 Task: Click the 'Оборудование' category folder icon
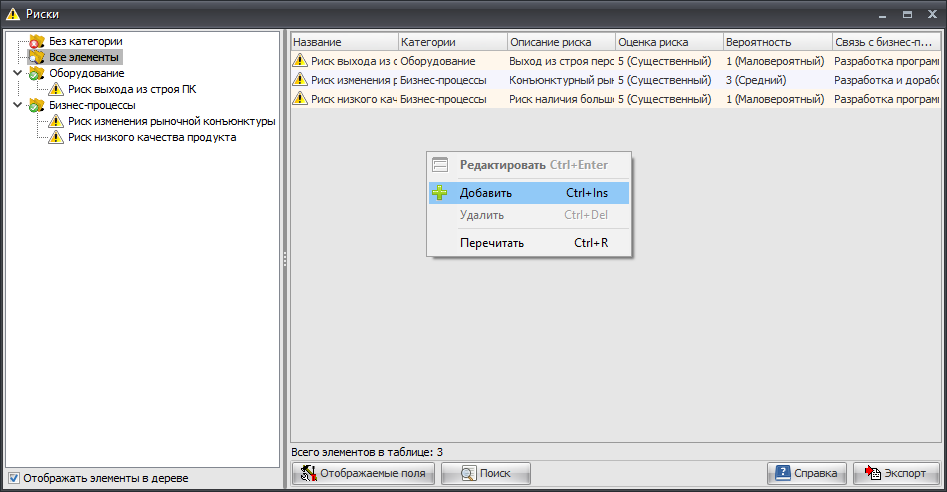pyautogui.click(x=37, y=73)
